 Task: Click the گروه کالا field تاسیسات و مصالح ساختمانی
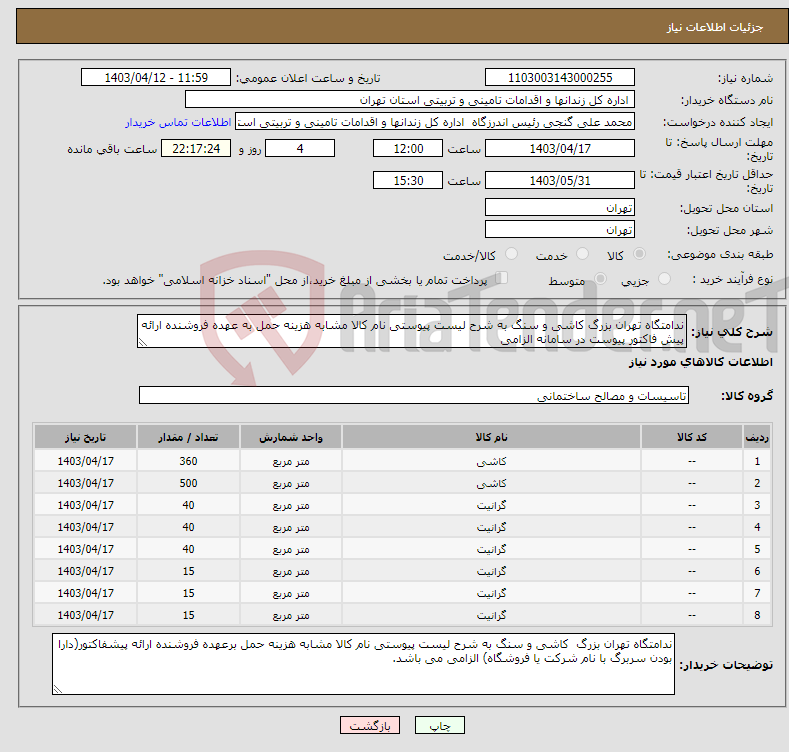click(x=414, y=396)
